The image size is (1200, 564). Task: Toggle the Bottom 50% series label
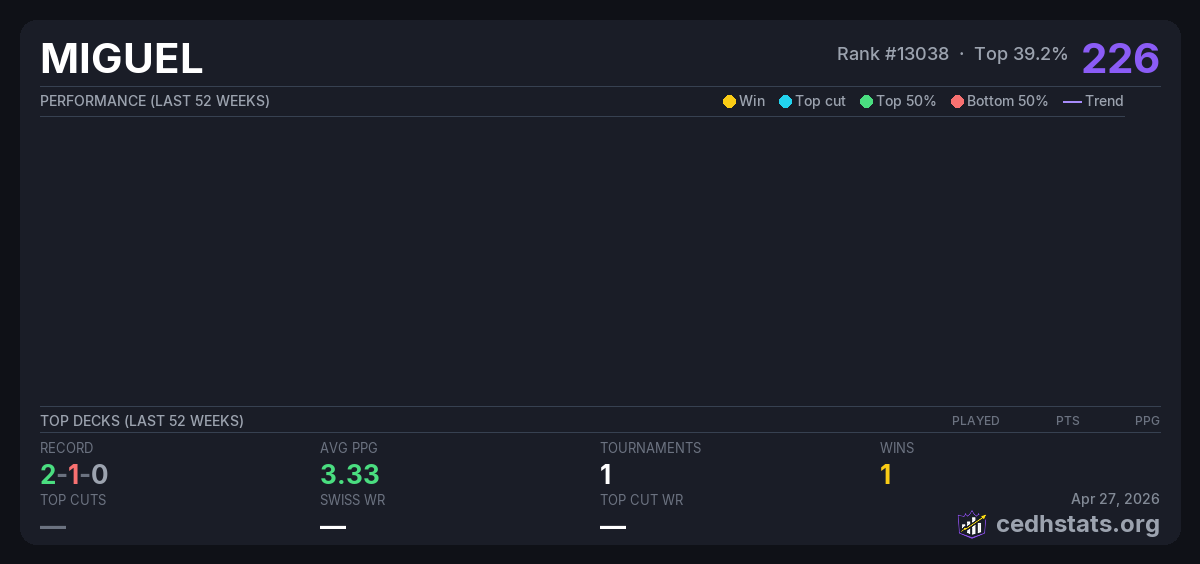(x=1007, y=101)
